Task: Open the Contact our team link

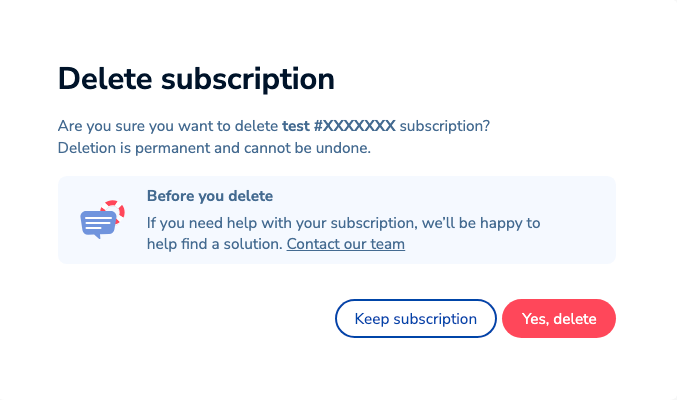Action: coord(345,243)
